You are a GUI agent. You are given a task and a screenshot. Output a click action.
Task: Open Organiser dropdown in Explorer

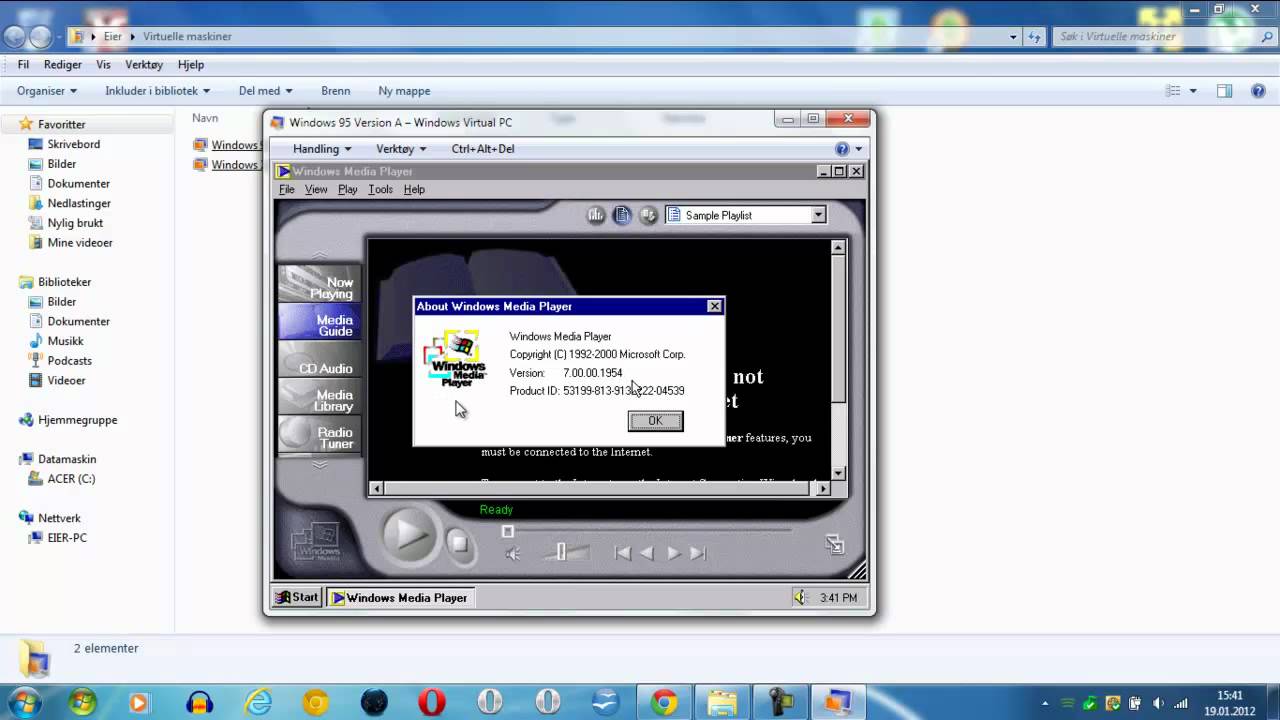click(47, 91)
